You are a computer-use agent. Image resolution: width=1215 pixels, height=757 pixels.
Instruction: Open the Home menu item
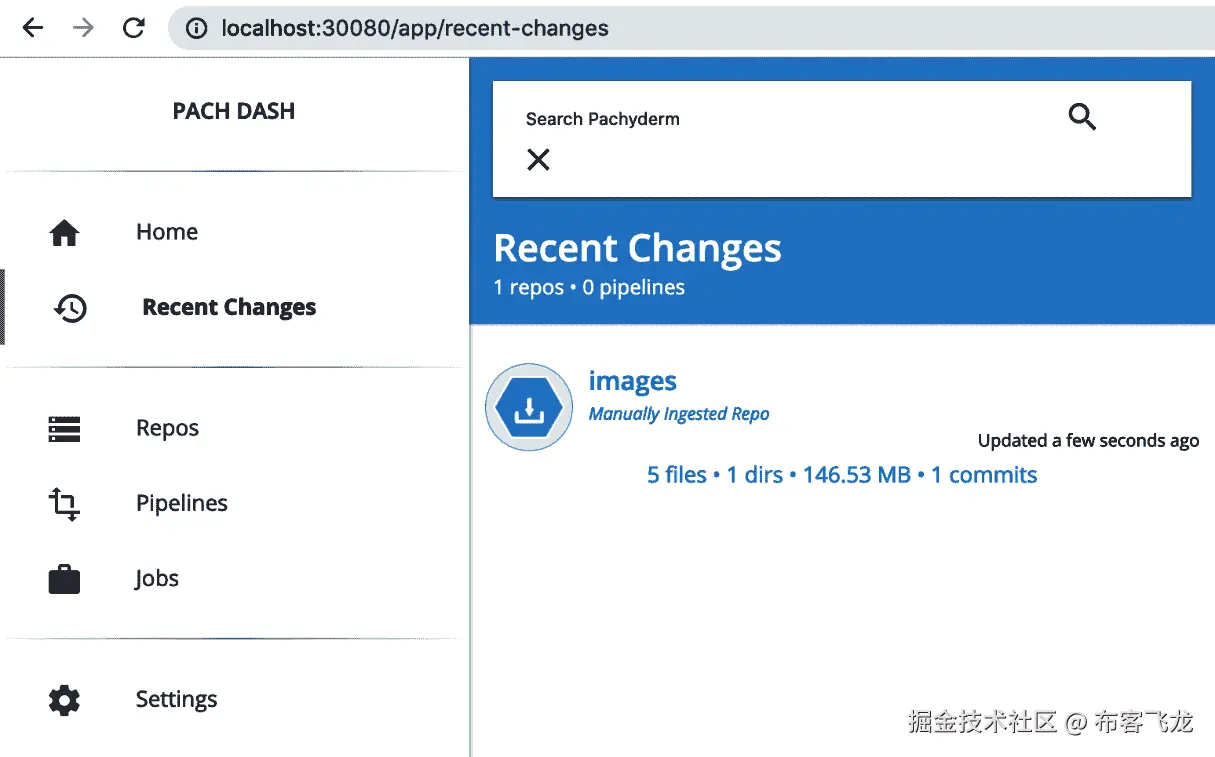[x=167, y=232]
